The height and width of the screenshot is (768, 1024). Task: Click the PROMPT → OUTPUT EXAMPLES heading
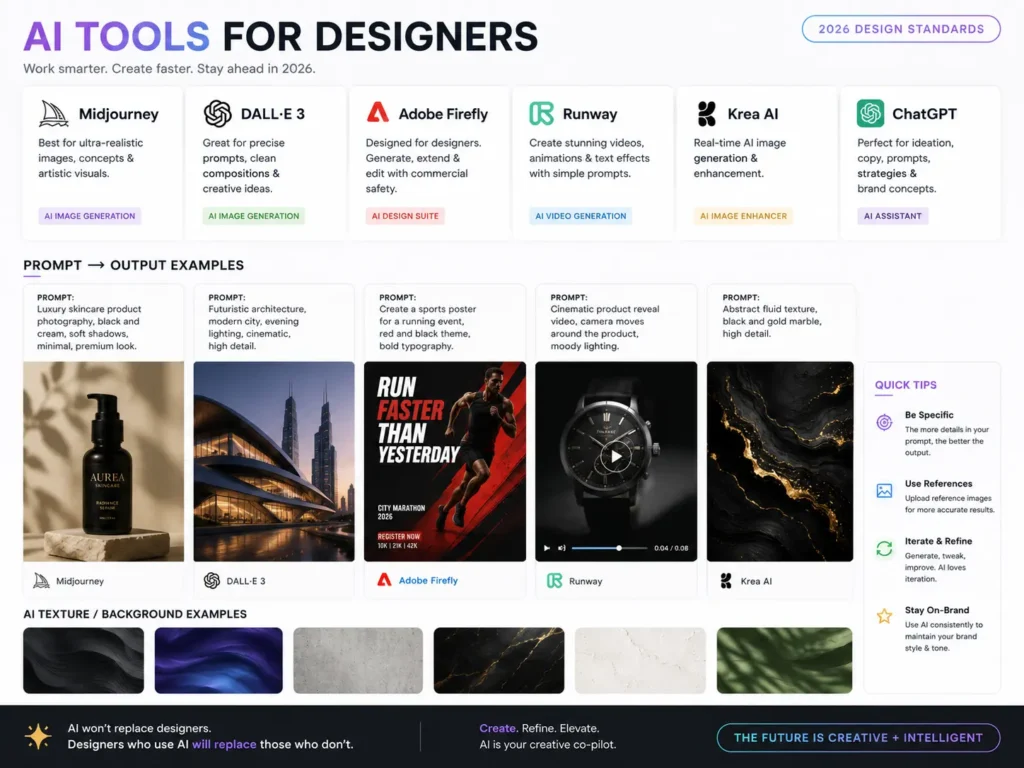(133, 265)
